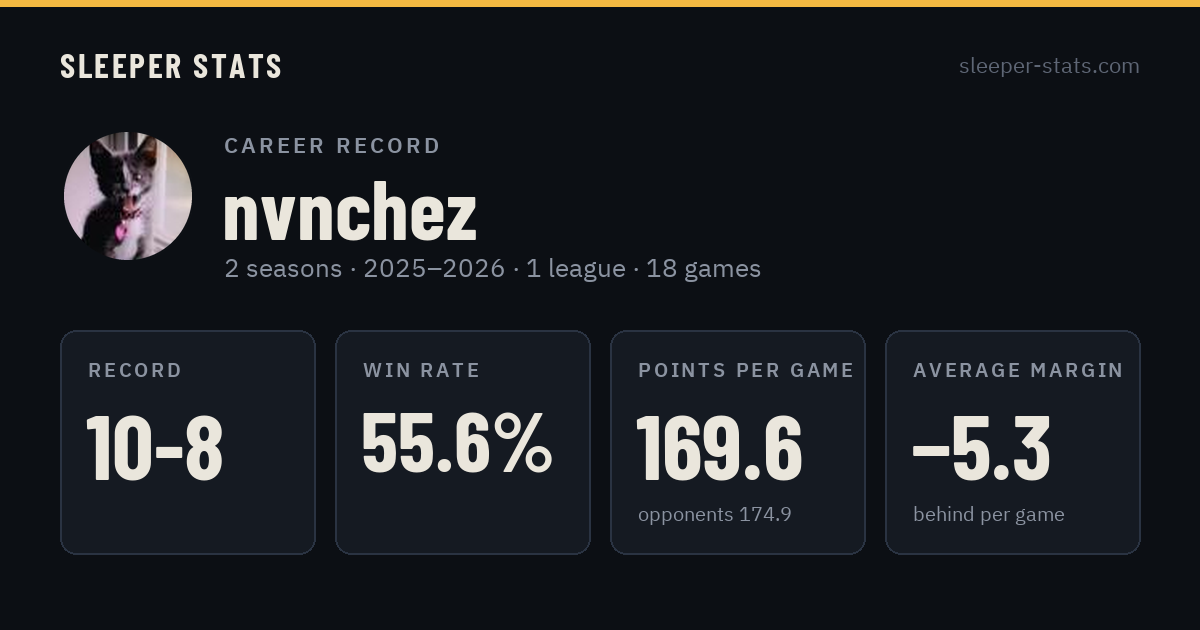This screenshot has width=1200, height=630.
Task: Open the Record stat card
Action: [x=188, y=442]
